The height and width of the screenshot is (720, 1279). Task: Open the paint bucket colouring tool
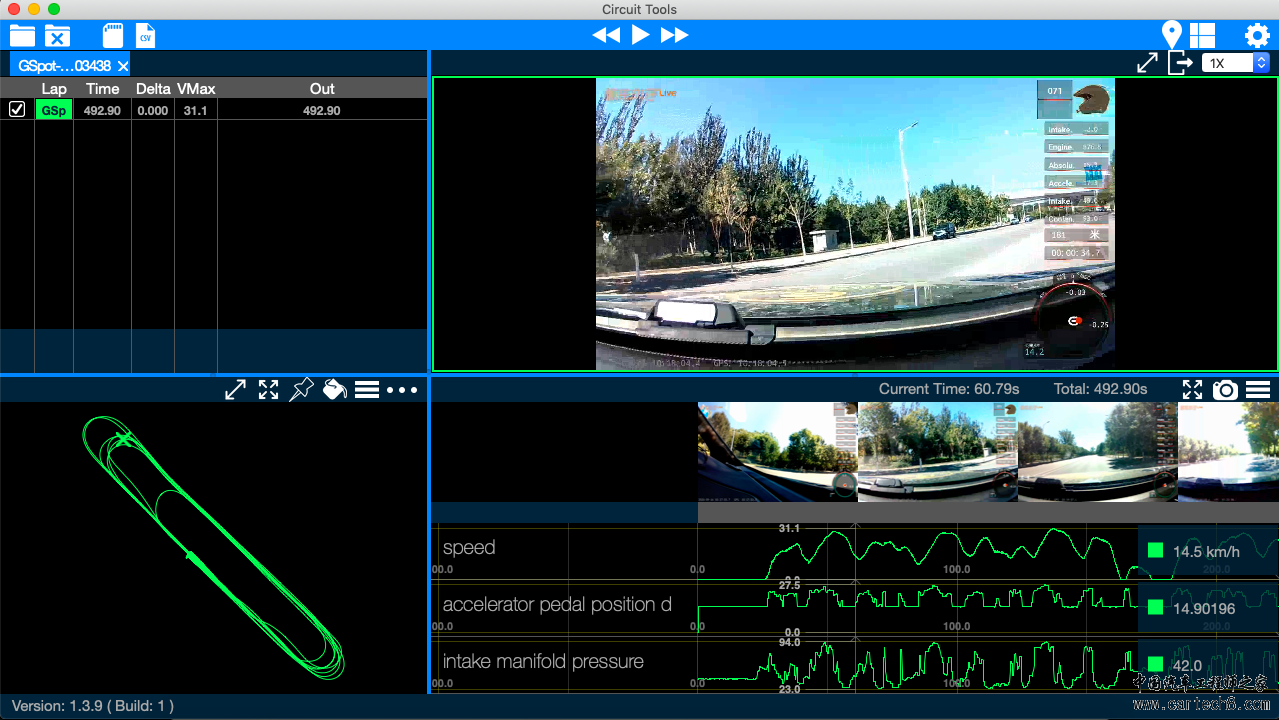pos(334,390)
